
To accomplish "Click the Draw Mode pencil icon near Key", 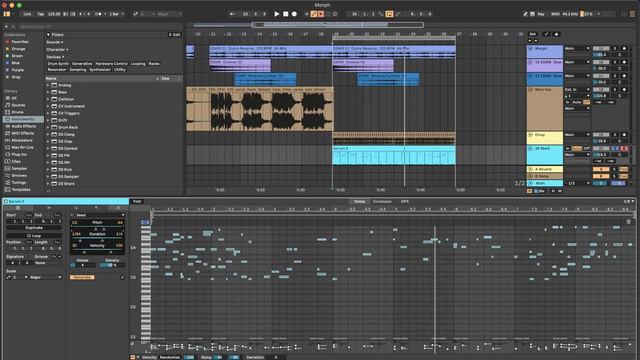I will pos(525,14).
